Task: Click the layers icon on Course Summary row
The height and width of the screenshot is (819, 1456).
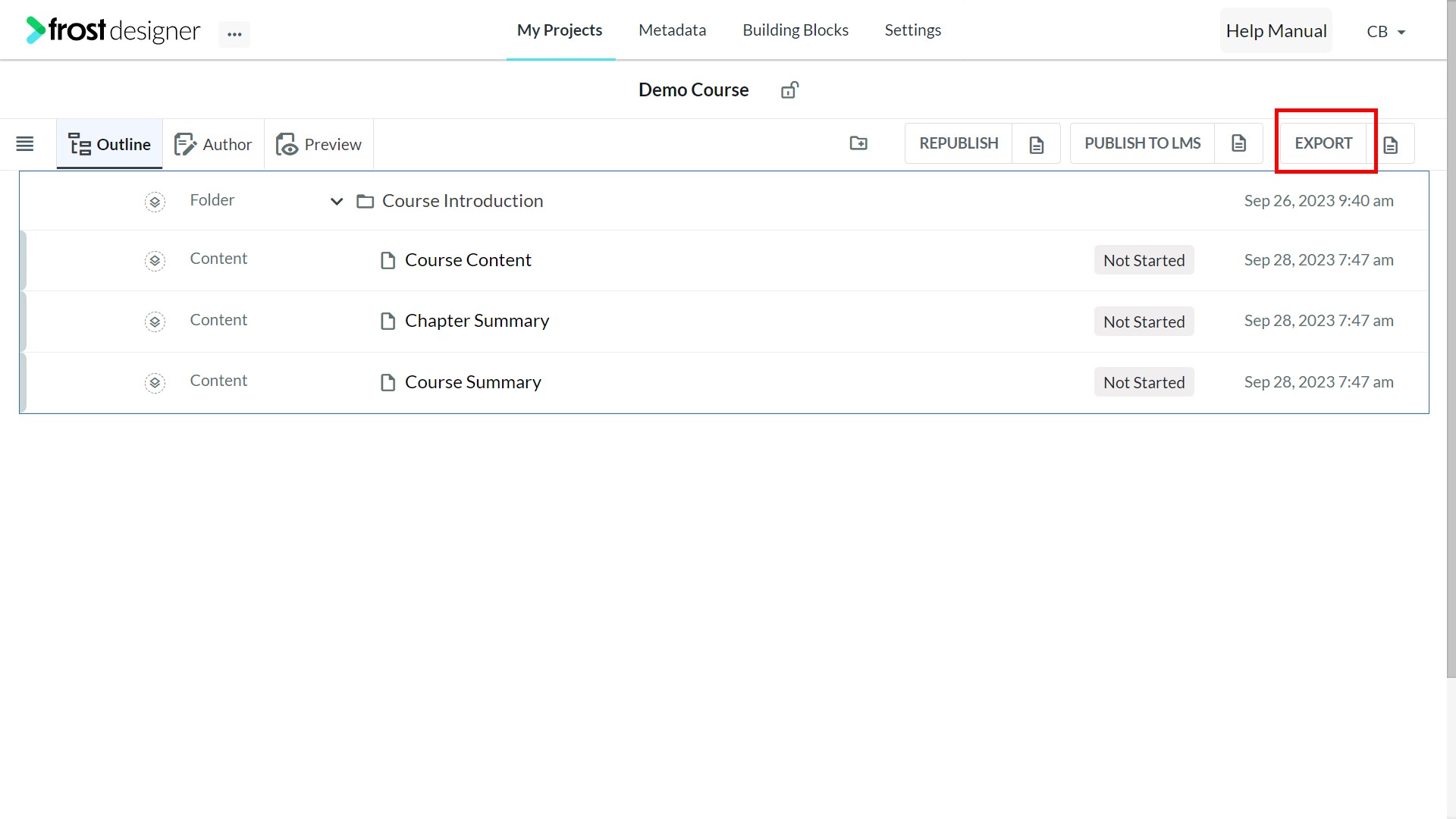Action: coord(155,383)
